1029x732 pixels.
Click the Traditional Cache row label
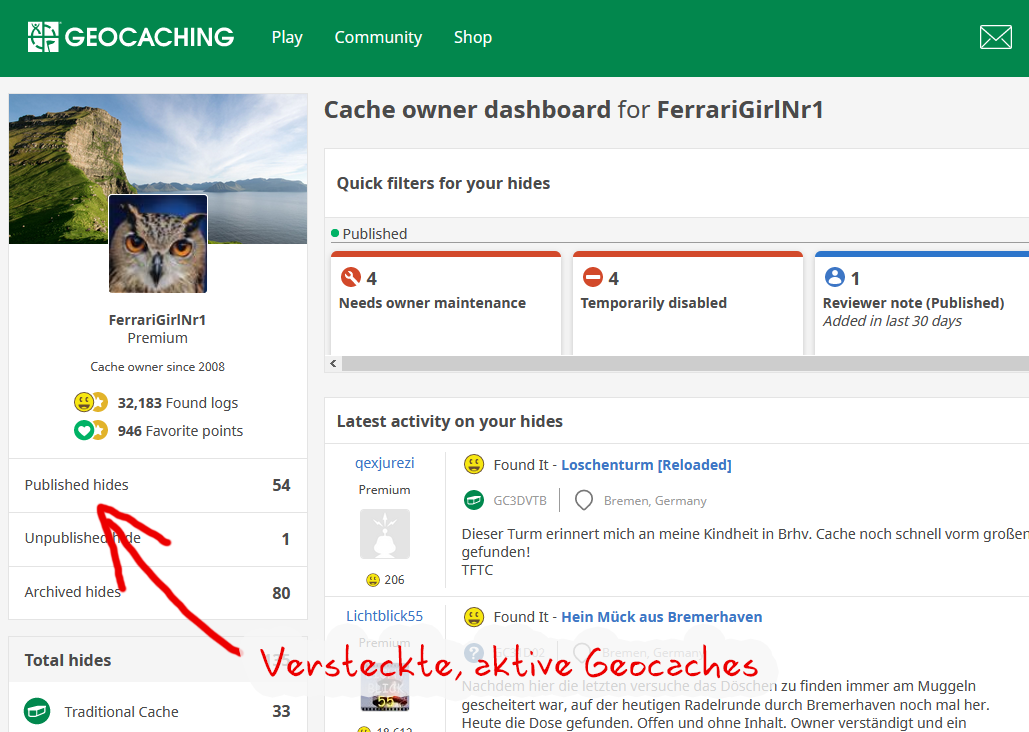[x=121, y=712]
